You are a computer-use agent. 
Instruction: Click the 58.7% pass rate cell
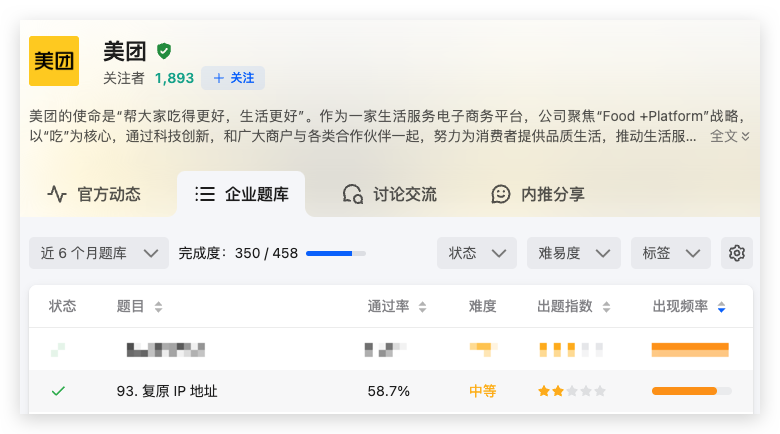(389, 391)
